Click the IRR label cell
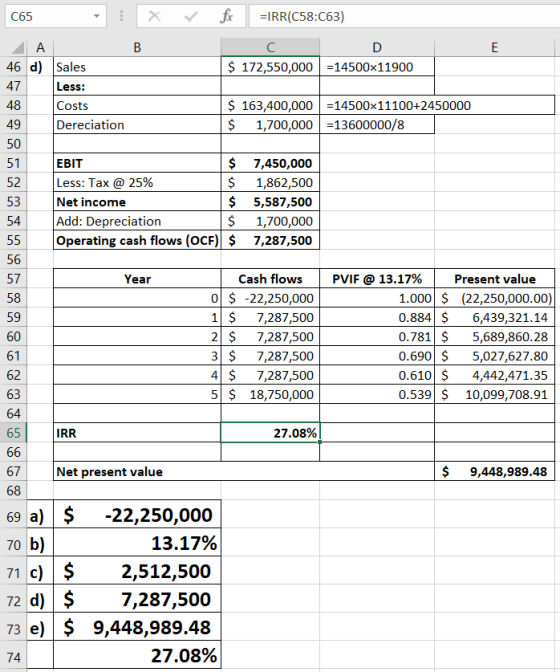Image resolution: width=560 pixels, height=672 pixels. (137, 433)
